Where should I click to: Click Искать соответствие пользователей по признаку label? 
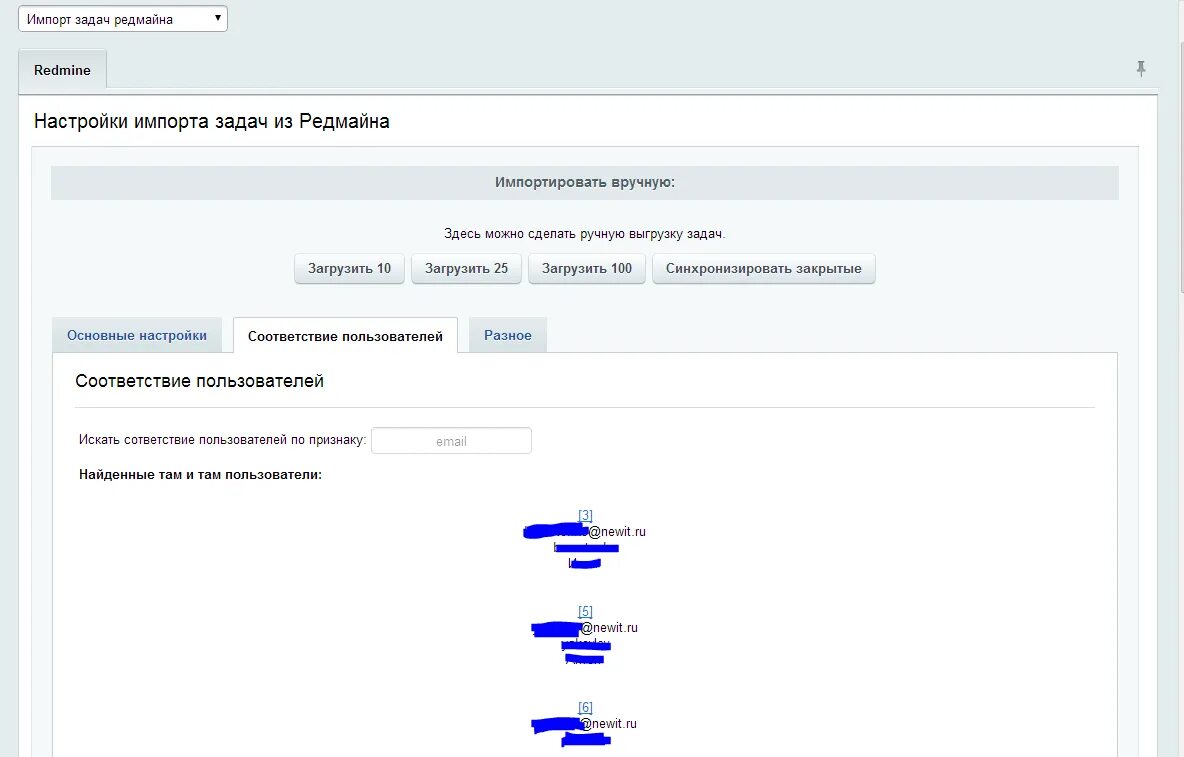point(222,439)
